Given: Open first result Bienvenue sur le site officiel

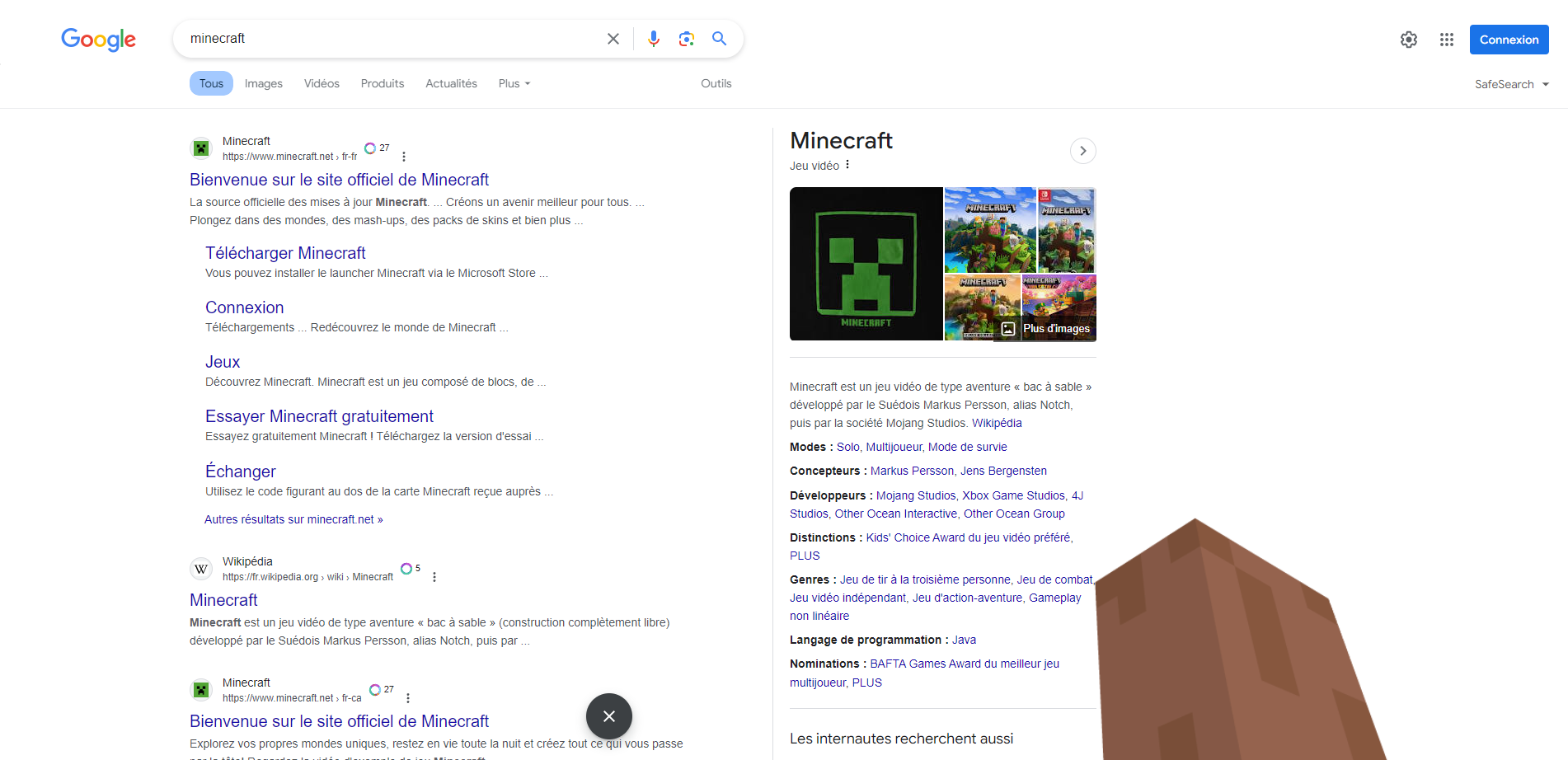Looking at the screenshot, I should 339,180.
